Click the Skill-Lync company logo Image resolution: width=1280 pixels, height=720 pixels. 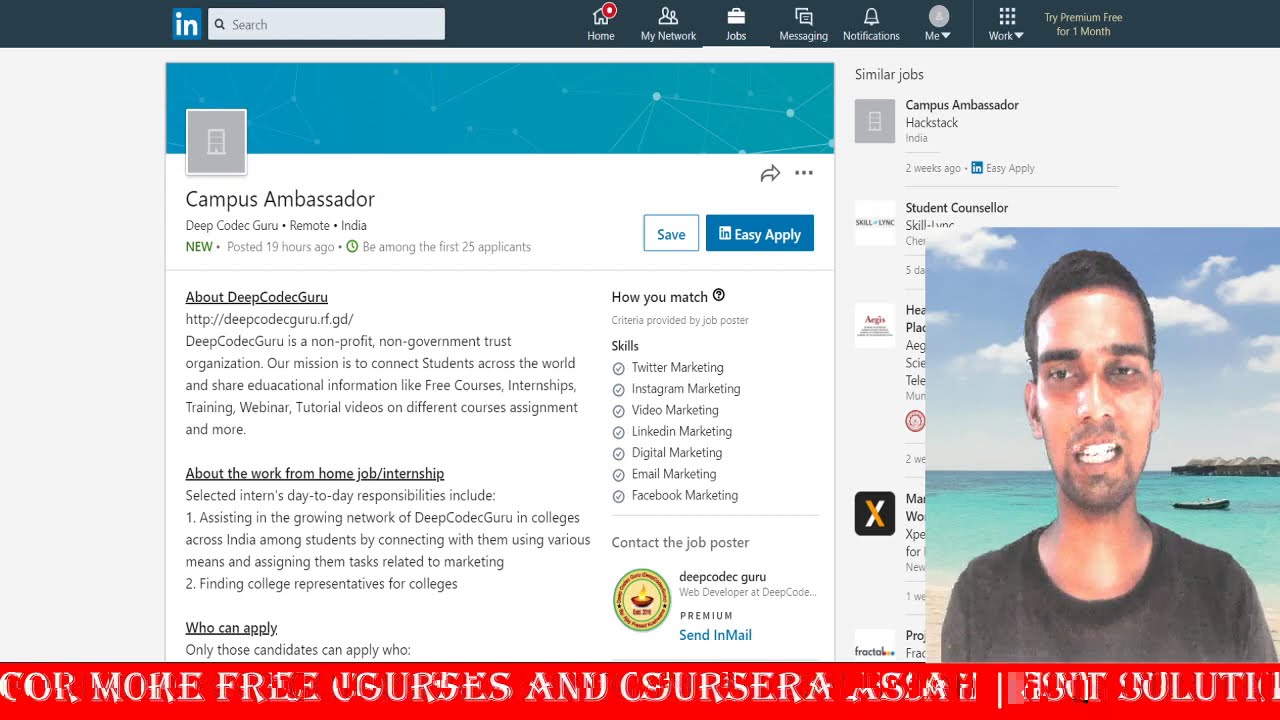pyautogui.click(x=875, y=222)
